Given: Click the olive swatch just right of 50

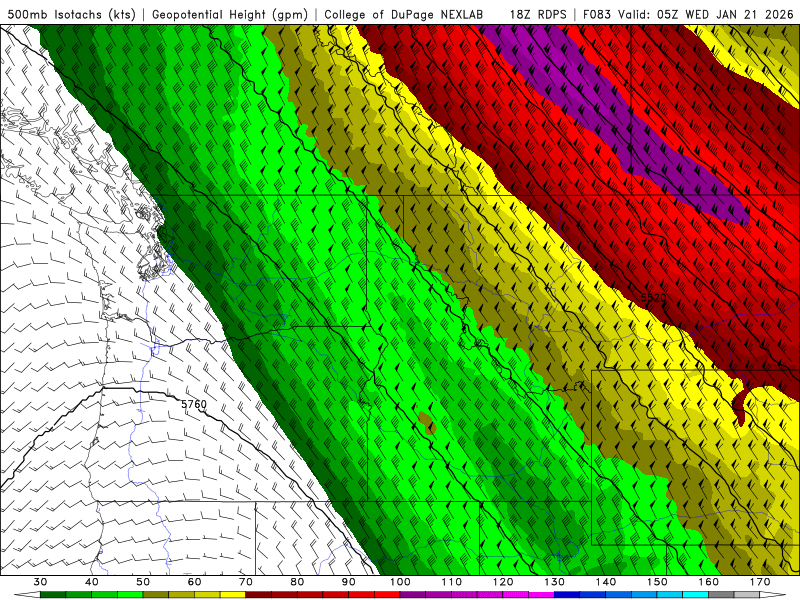Looking at the screenshot, I should [156, 595].
